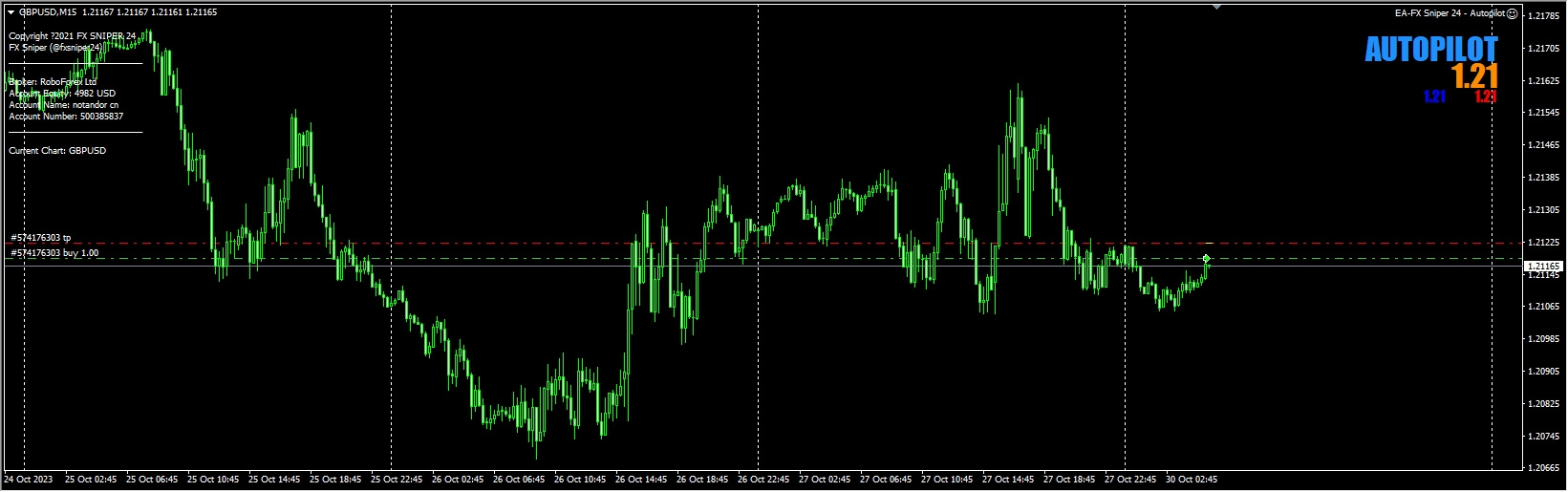
Task: Click the 25 Oct 10:45 time label
Action: [213, 480]
